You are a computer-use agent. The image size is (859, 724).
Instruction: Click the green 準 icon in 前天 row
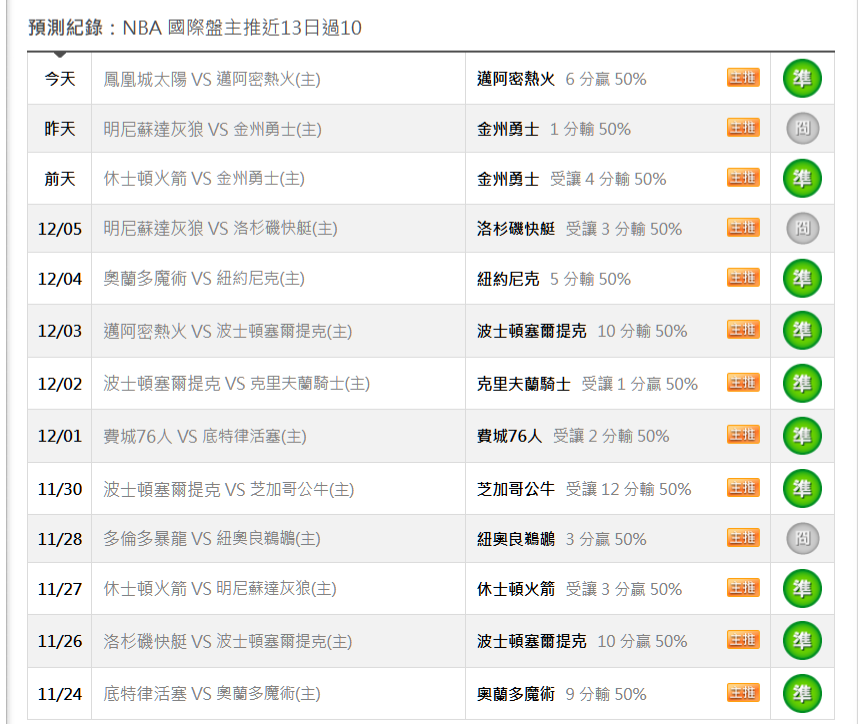(x=802, y=179)
